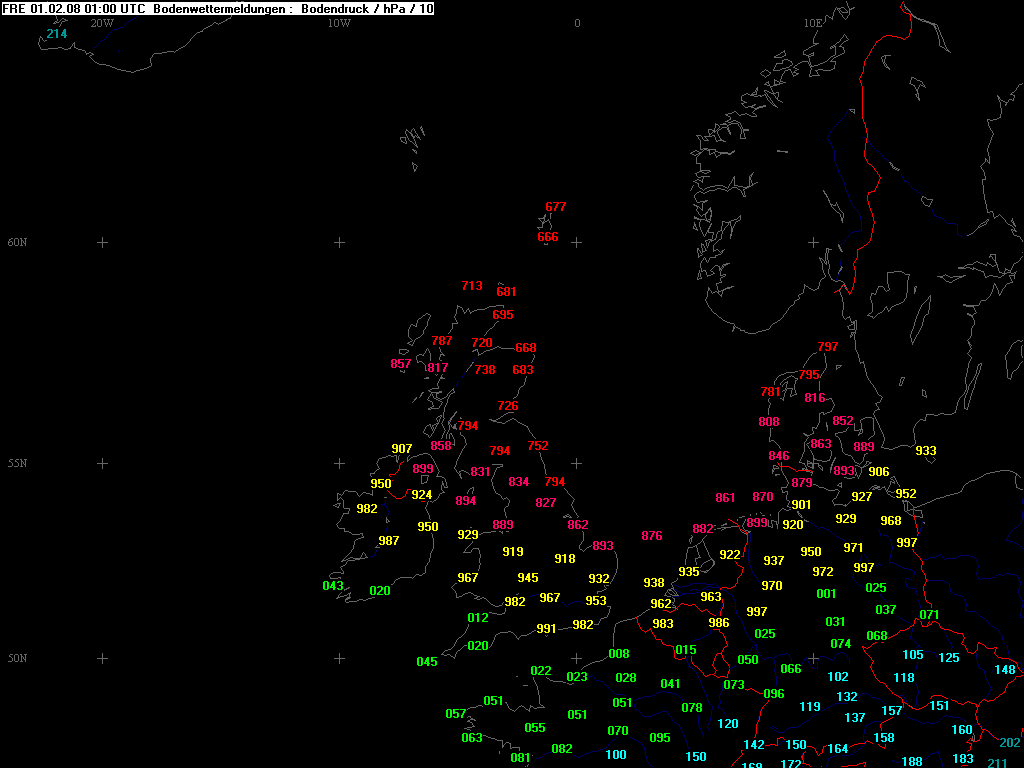Select the red 797 station value
This screenshot has width=1024, height=768.
coord(828,347)
